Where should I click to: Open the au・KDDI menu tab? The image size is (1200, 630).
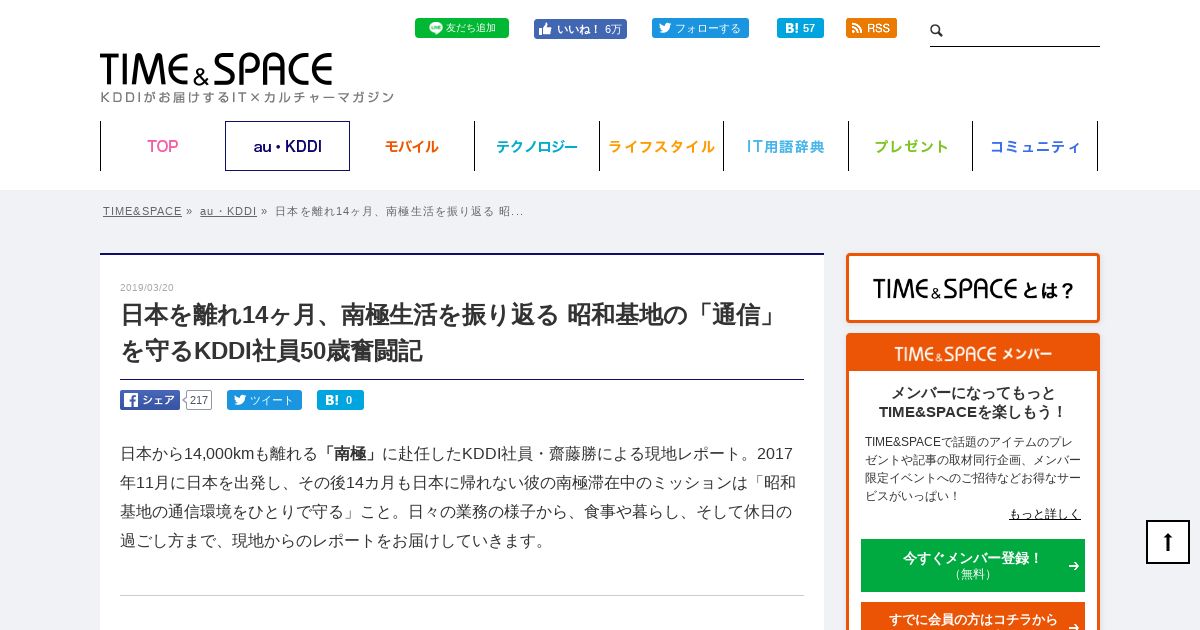[287, 146]
